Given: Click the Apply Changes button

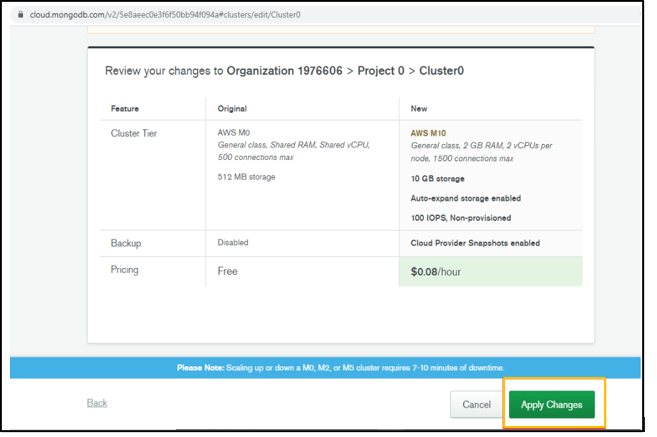Looking at the screenshot, I should [x=551, y=404].
